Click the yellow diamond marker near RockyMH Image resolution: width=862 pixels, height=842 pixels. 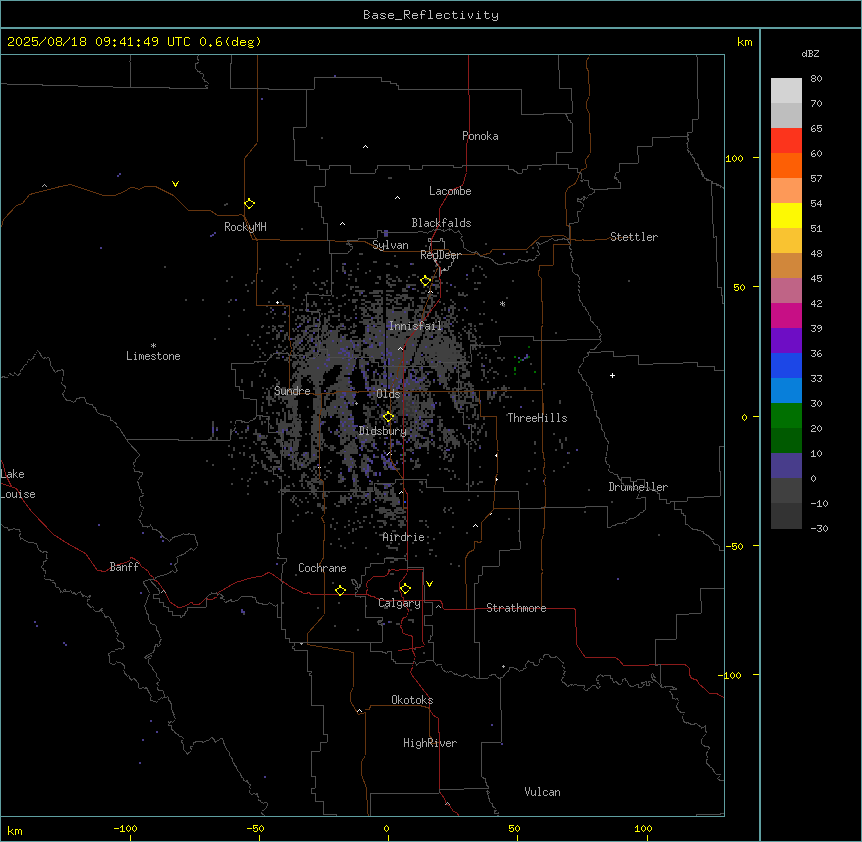tap(249, 204)
